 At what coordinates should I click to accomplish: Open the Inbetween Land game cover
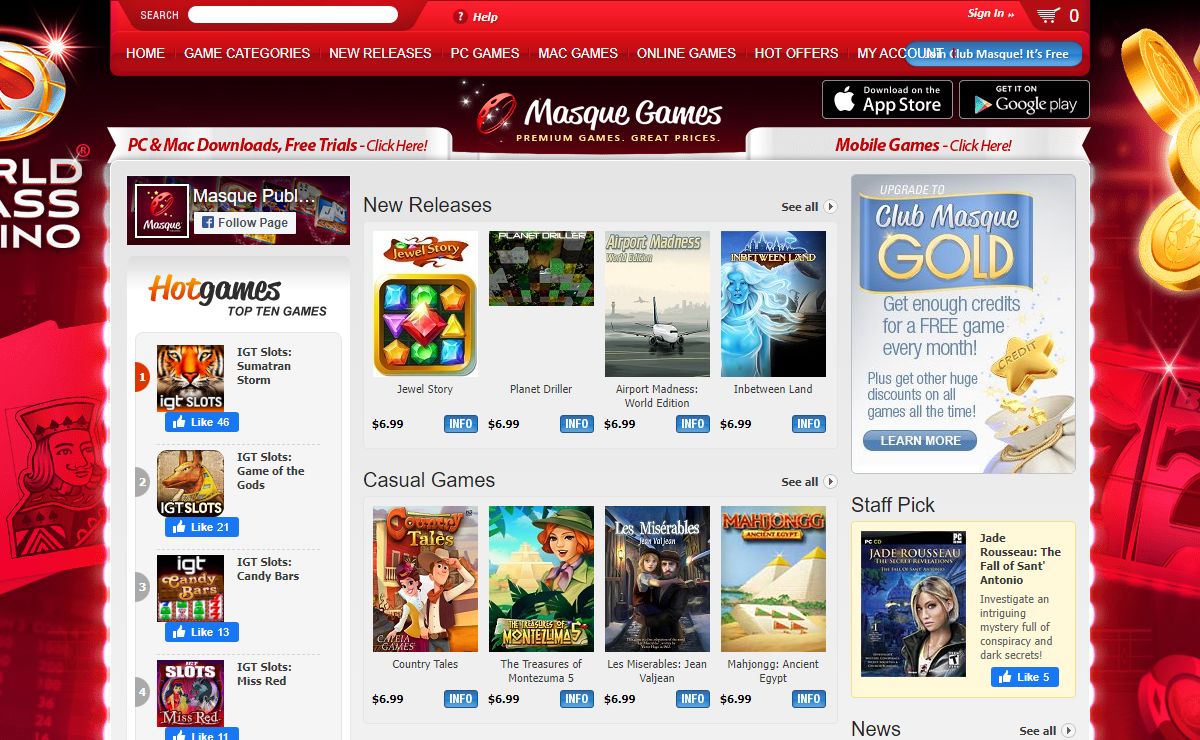click(x=773, y=304)
